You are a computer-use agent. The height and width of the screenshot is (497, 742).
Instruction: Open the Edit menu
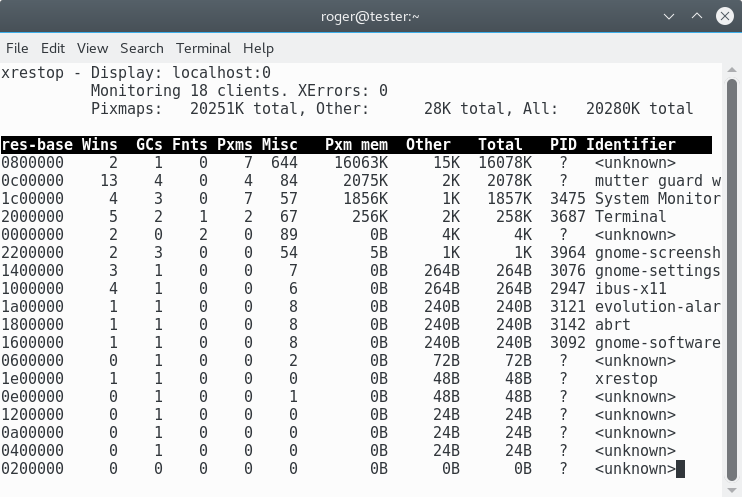[x=53, y=48]
